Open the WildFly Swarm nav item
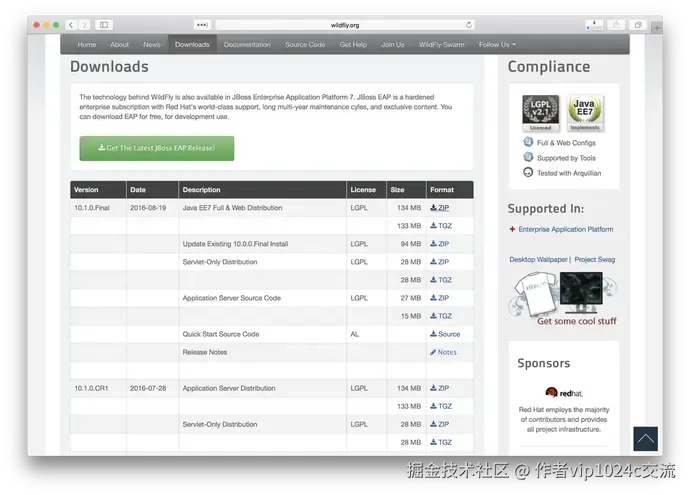 coord(441,44)
